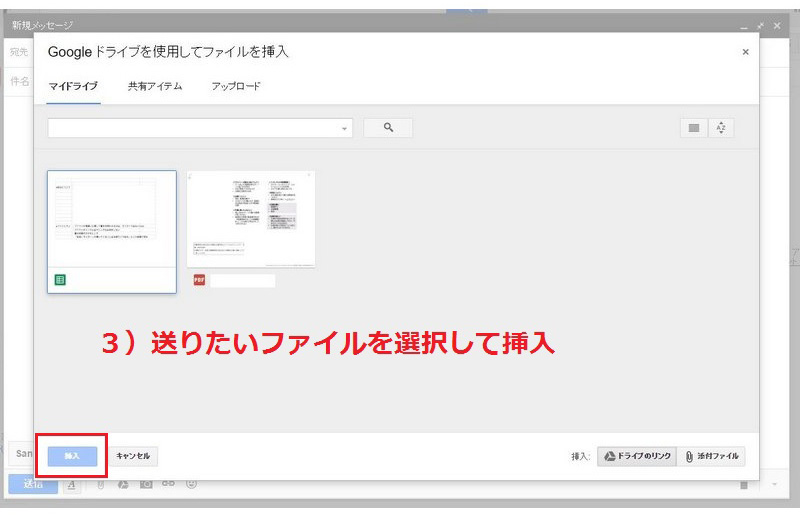The image size is (800, 519).
Task: Click the magnifying glass search button
Action: 388,128
